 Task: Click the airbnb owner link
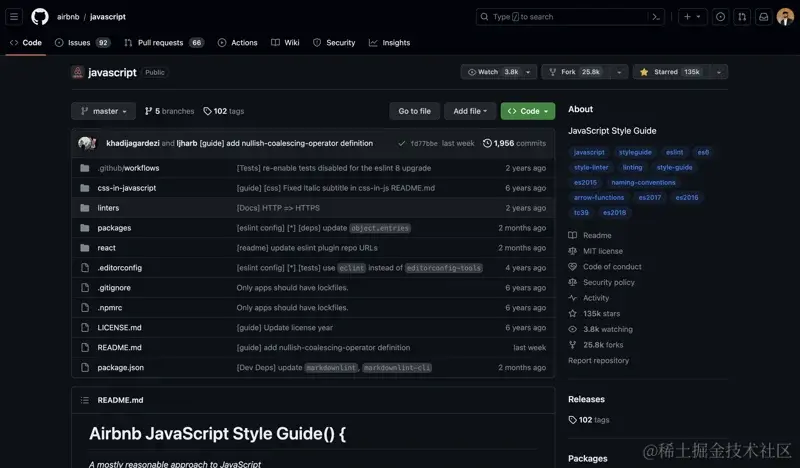(68, 17)
